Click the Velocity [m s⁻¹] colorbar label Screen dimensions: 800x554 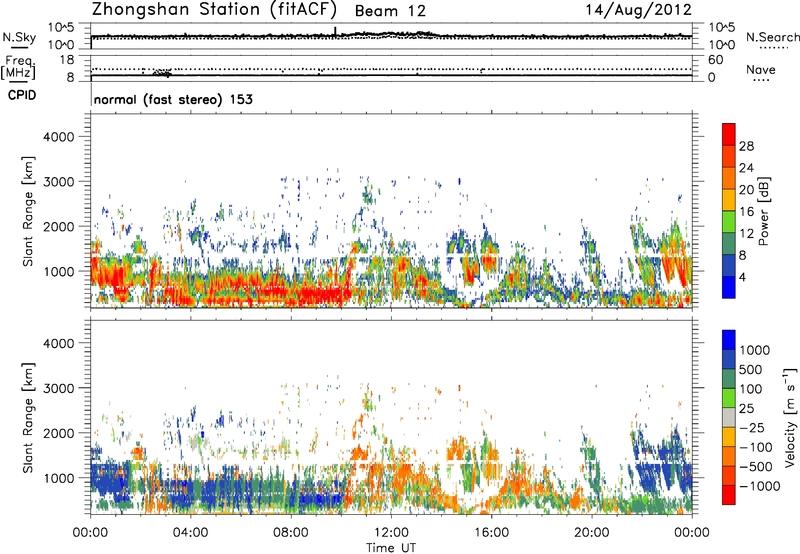coord(790,417)
